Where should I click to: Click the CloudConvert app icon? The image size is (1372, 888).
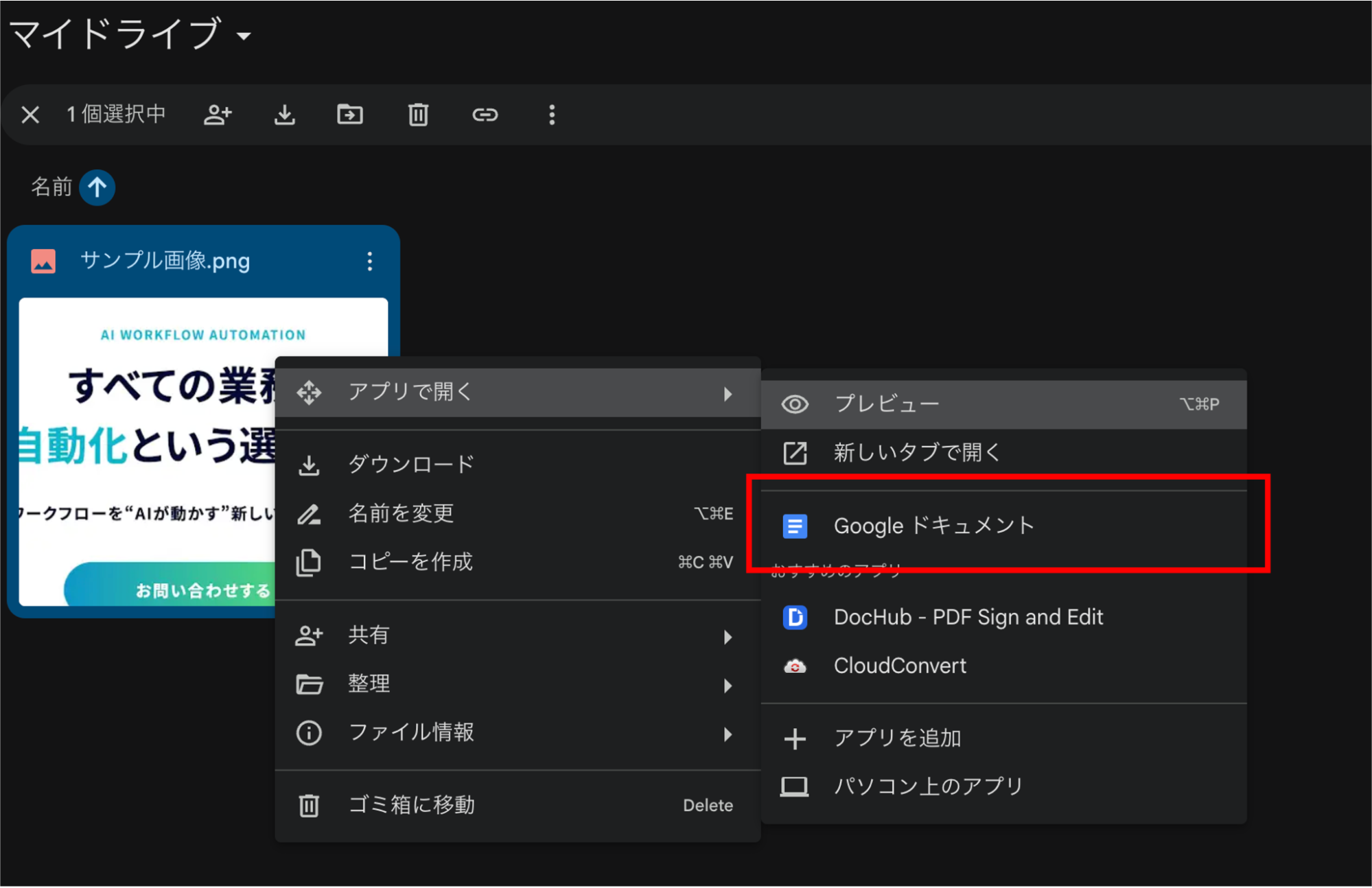click(x=794, y=665)
